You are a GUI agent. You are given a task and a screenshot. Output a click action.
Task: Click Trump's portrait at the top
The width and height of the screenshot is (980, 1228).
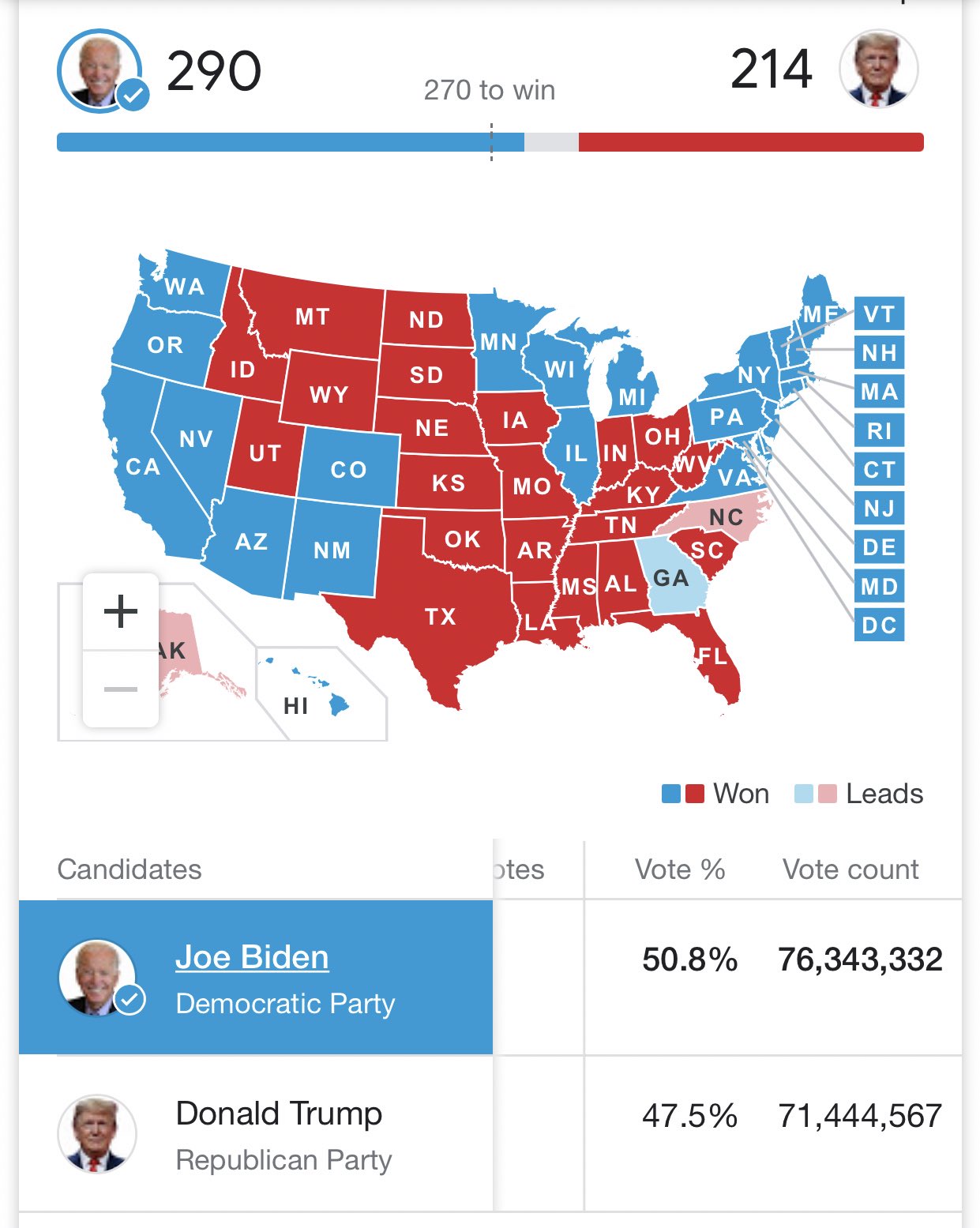(878, 69)
